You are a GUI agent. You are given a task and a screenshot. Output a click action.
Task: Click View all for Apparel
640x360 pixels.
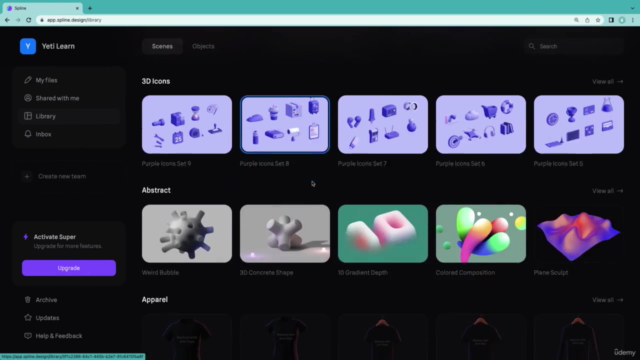[x=607, y=300]
